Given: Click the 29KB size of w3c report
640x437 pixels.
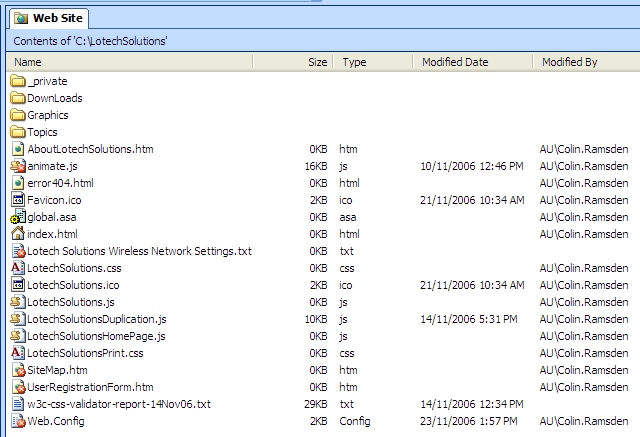Looking at the screenshot, I should click(x=316, y=404).
